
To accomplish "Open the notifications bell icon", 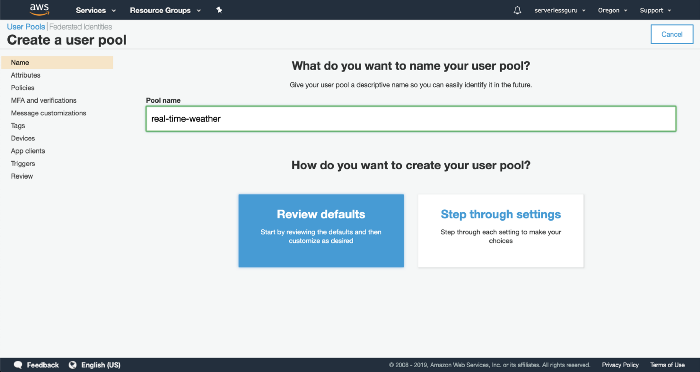I will 517,10.
